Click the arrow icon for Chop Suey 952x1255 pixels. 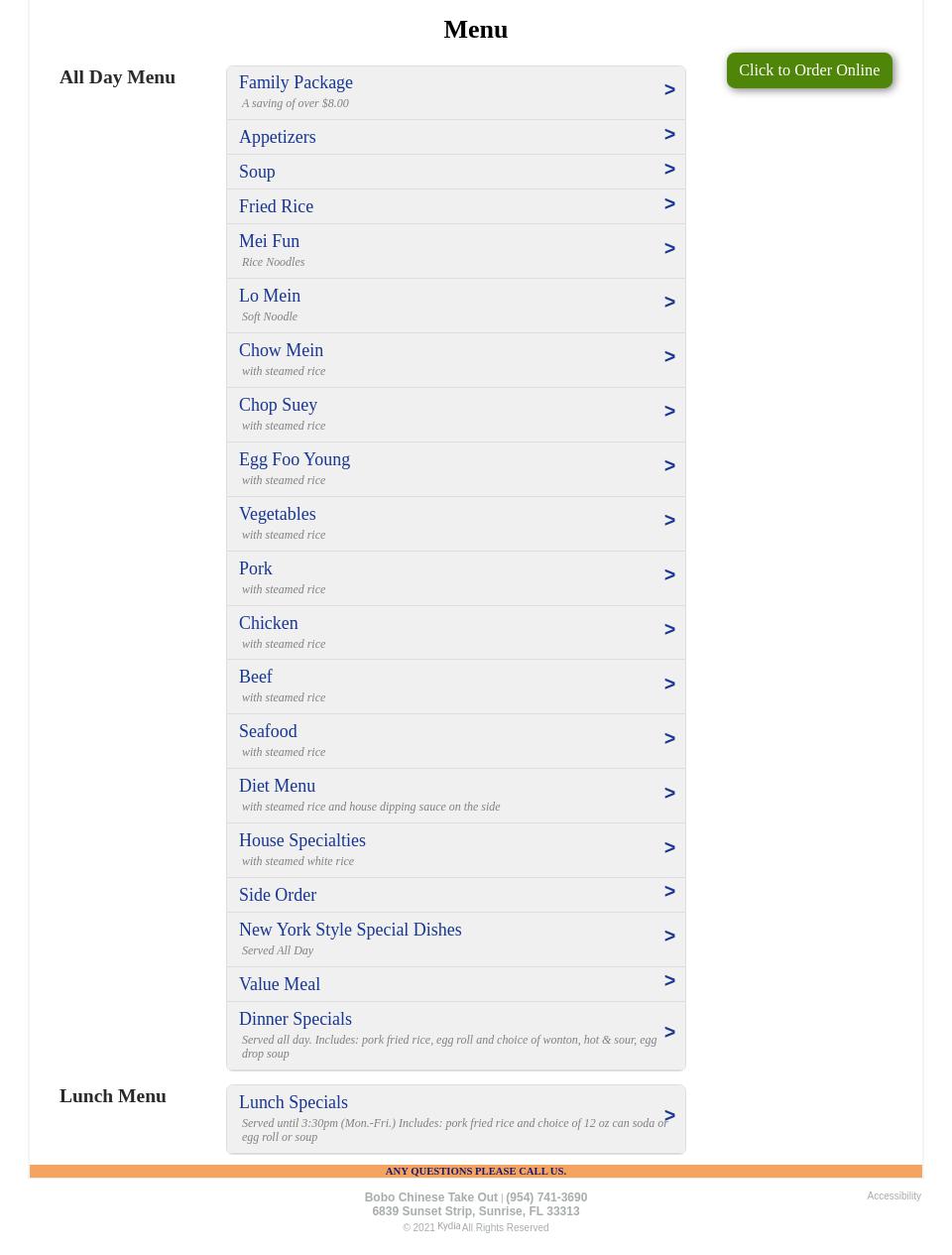tap(669, 412)
